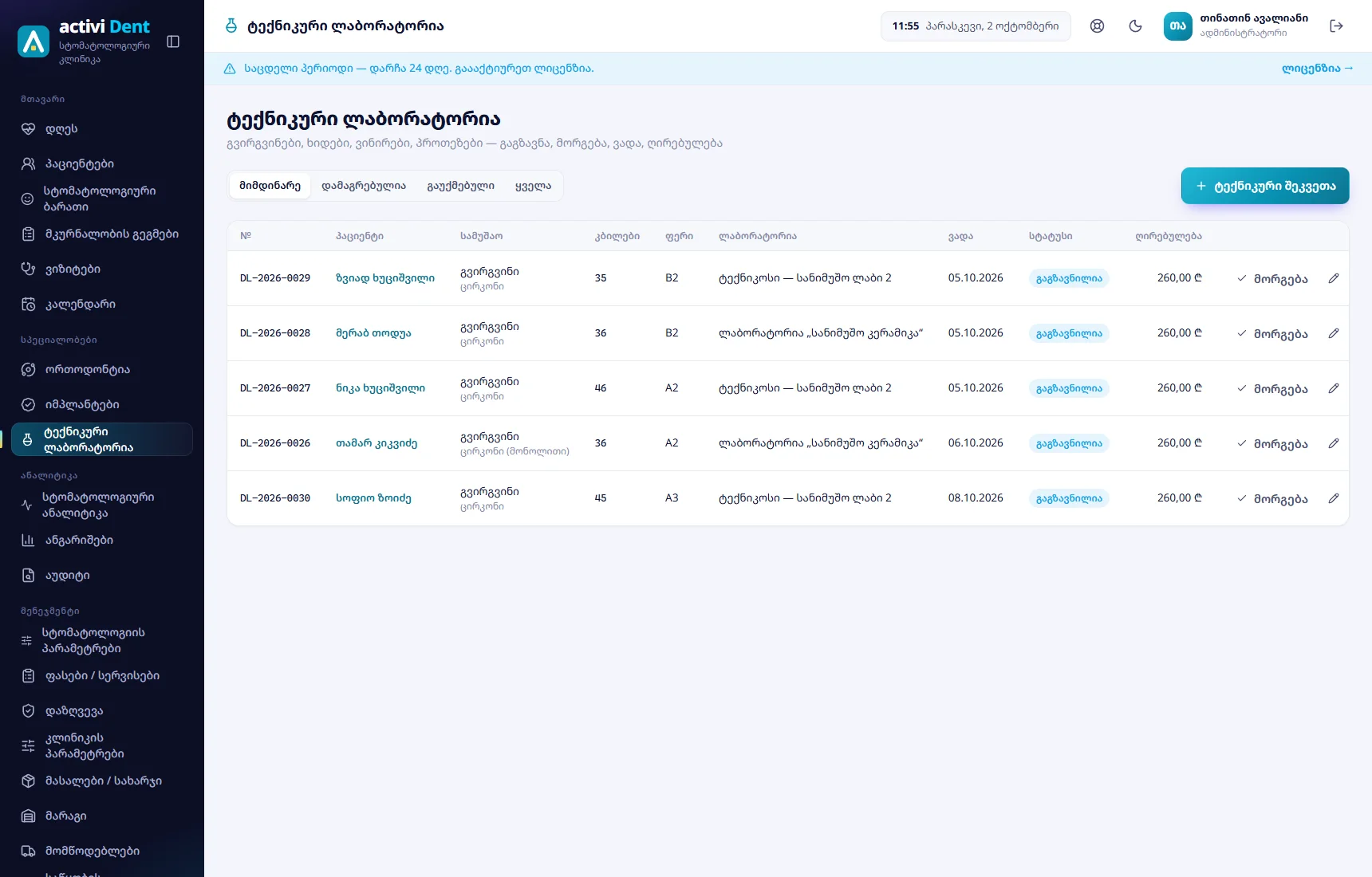The image size is (1372, 877).
Task: Switch to the დამაგრებულია tab
Action: (364, 186)
